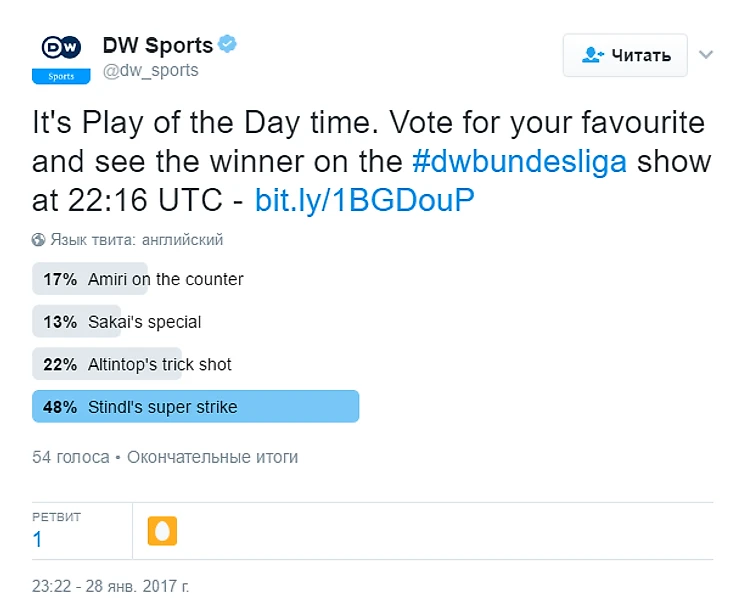Click the Язык твита: английский label
This screenshot has width=730, height=608.
click(136, 240)
